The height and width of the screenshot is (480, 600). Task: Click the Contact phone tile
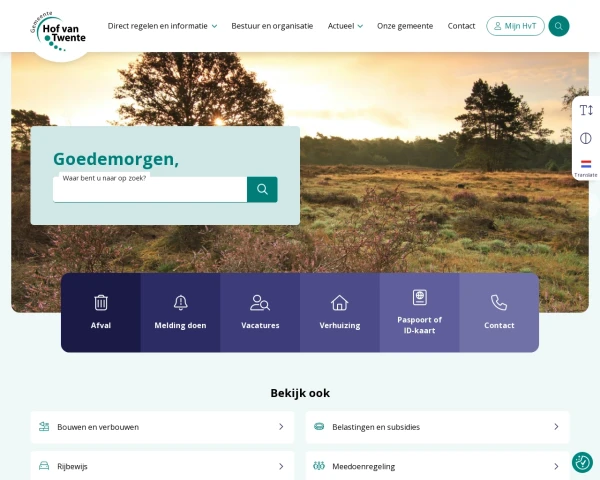499,312
